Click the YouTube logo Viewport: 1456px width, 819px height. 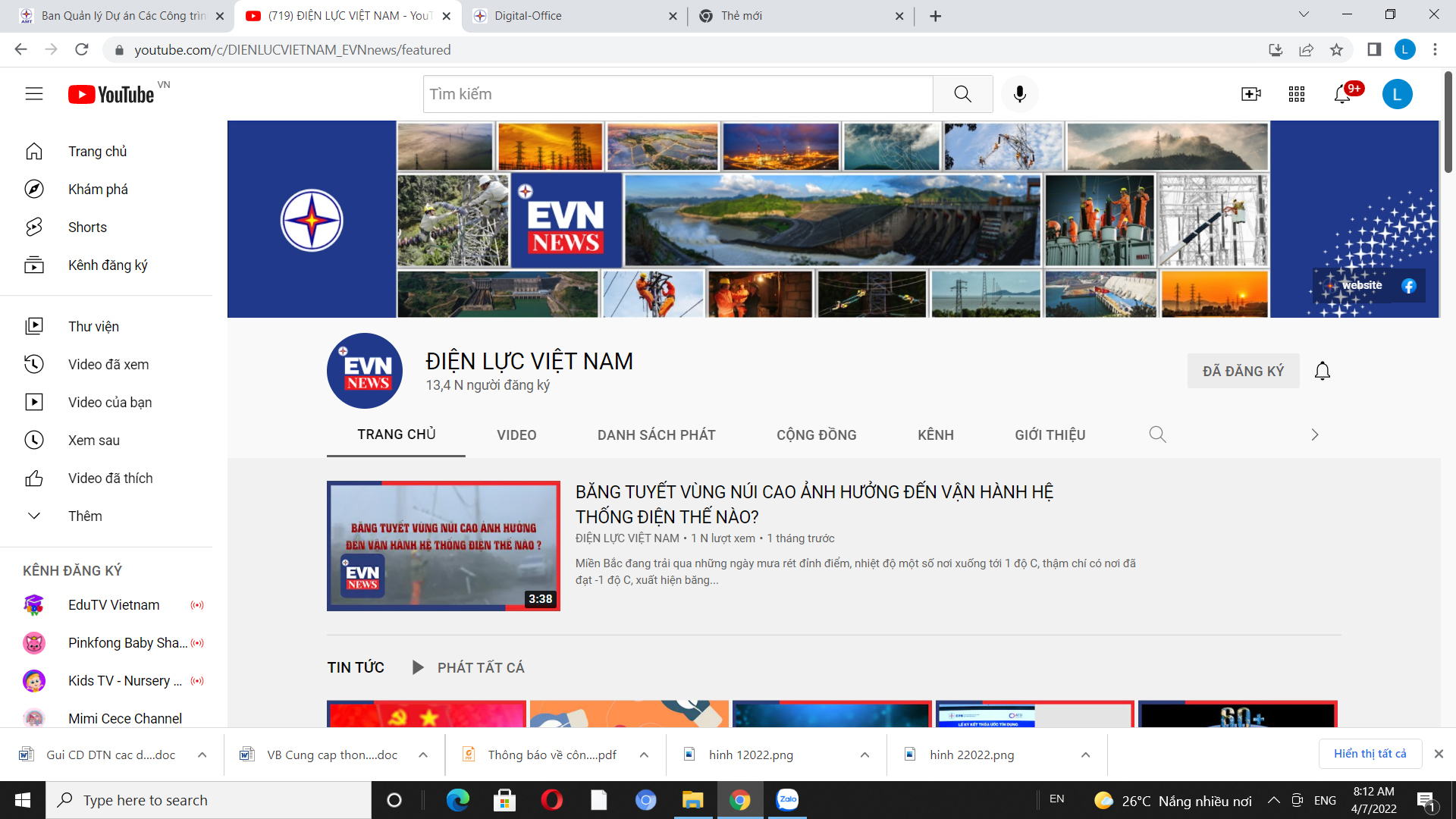click(111, 94)
